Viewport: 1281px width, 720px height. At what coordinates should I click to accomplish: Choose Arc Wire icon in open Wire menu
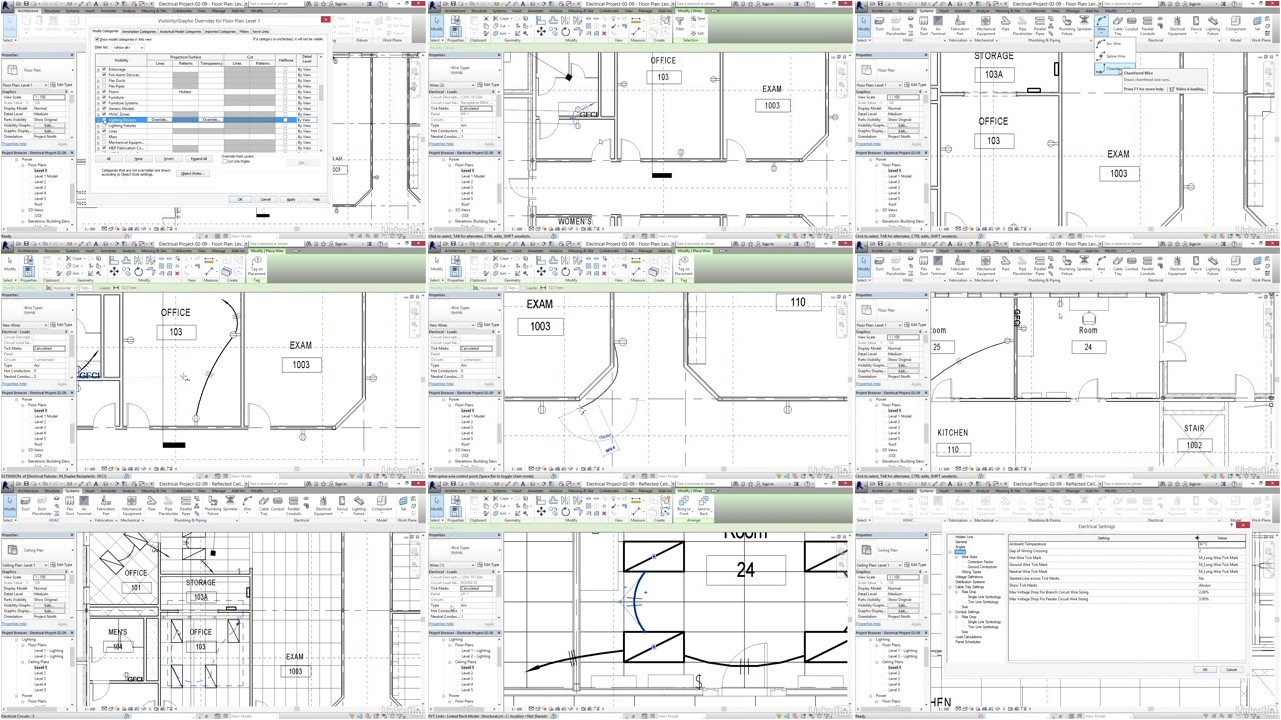[1101, 43]
